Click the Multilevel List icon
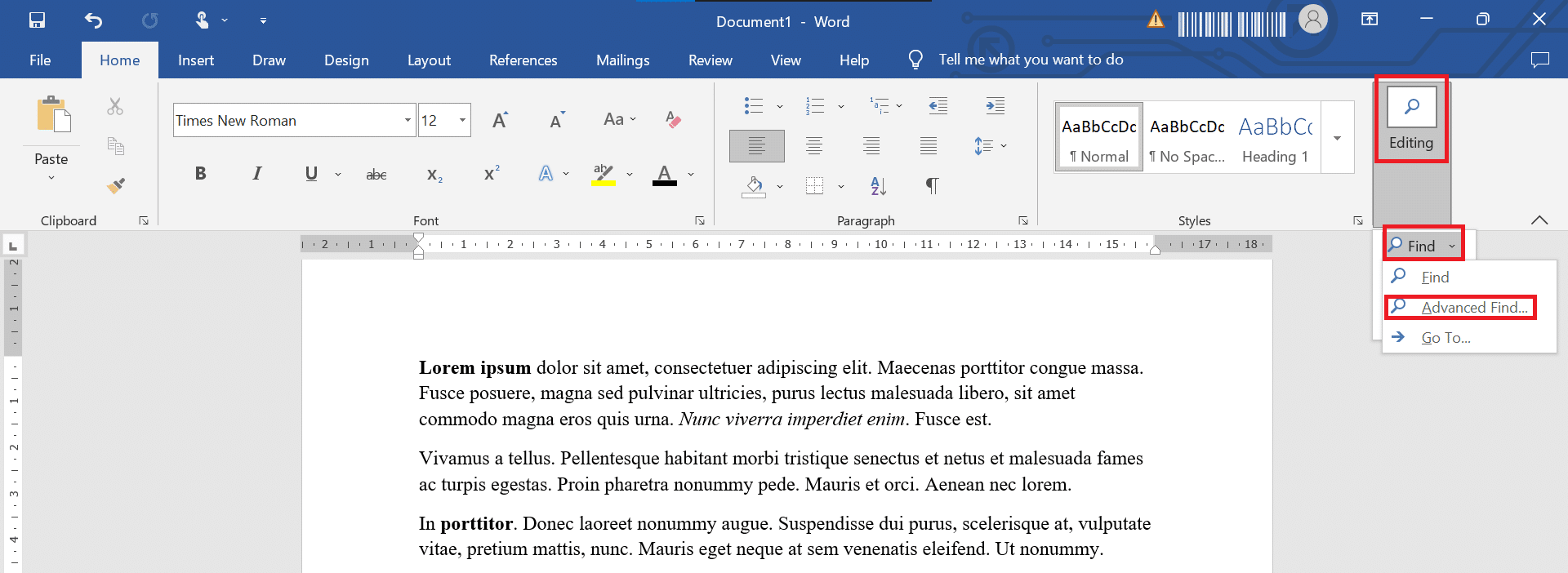Viewport: 1568px width, 573px height. point(880,105)
